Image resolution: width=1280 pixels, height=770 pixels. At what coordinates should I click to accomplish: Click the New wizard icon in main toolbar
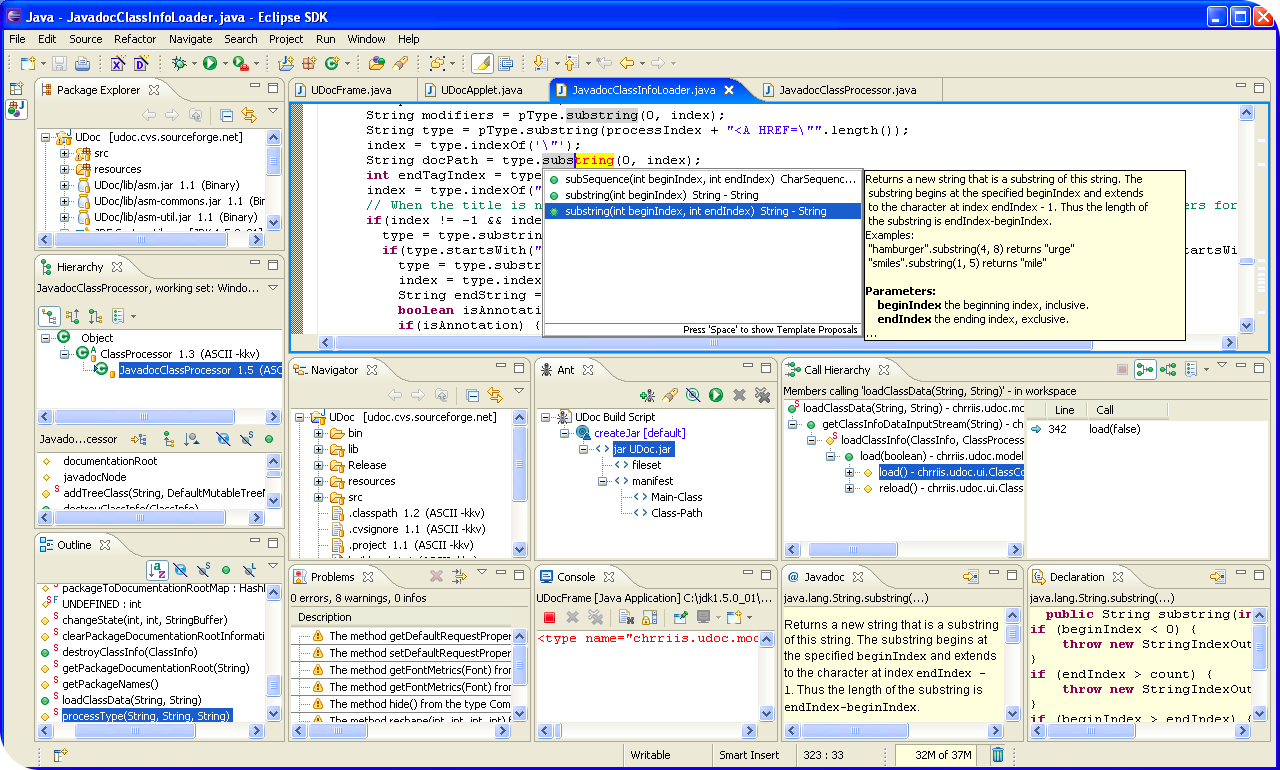pos(27,63)
